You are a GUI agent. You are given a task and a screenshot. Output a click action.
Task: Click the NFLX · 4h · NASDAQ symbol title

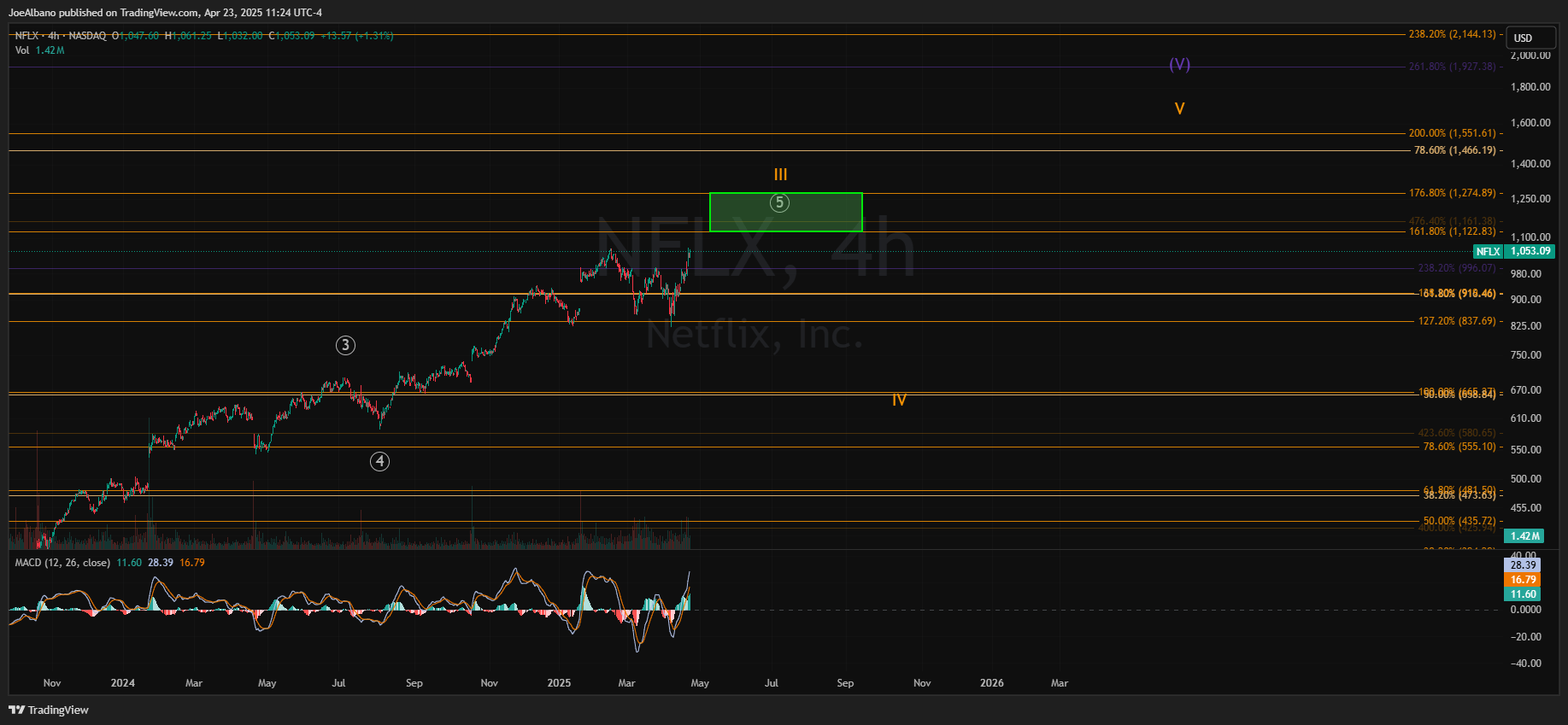click(x=61, y=36)
